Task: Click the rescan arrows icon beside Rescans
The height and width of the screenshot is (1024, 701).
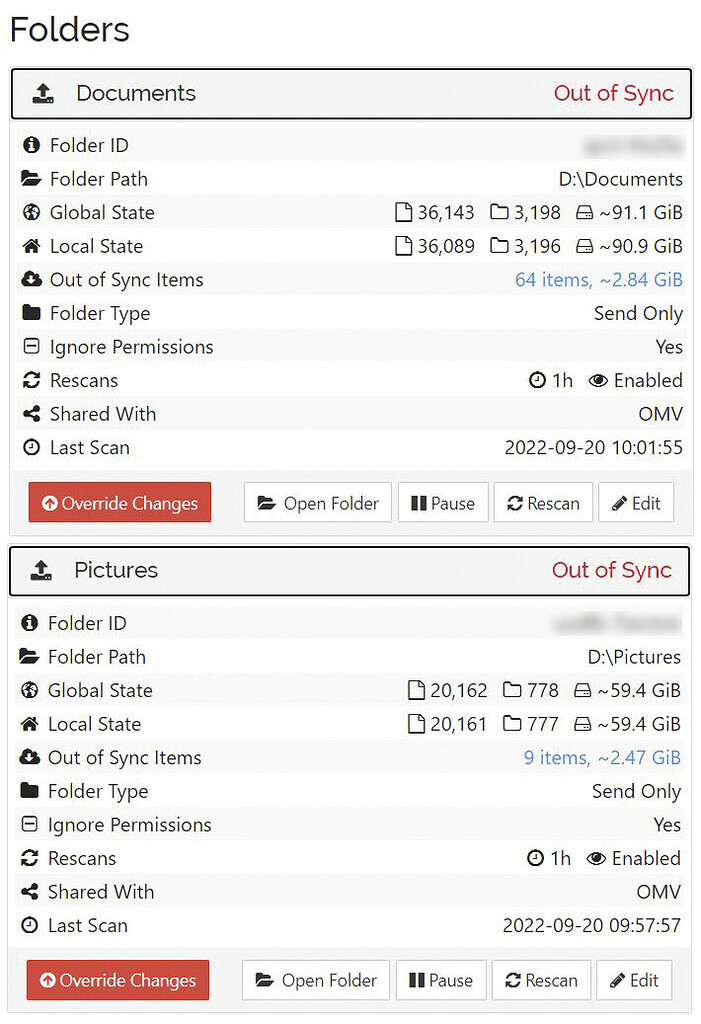Action: [29, 380]
